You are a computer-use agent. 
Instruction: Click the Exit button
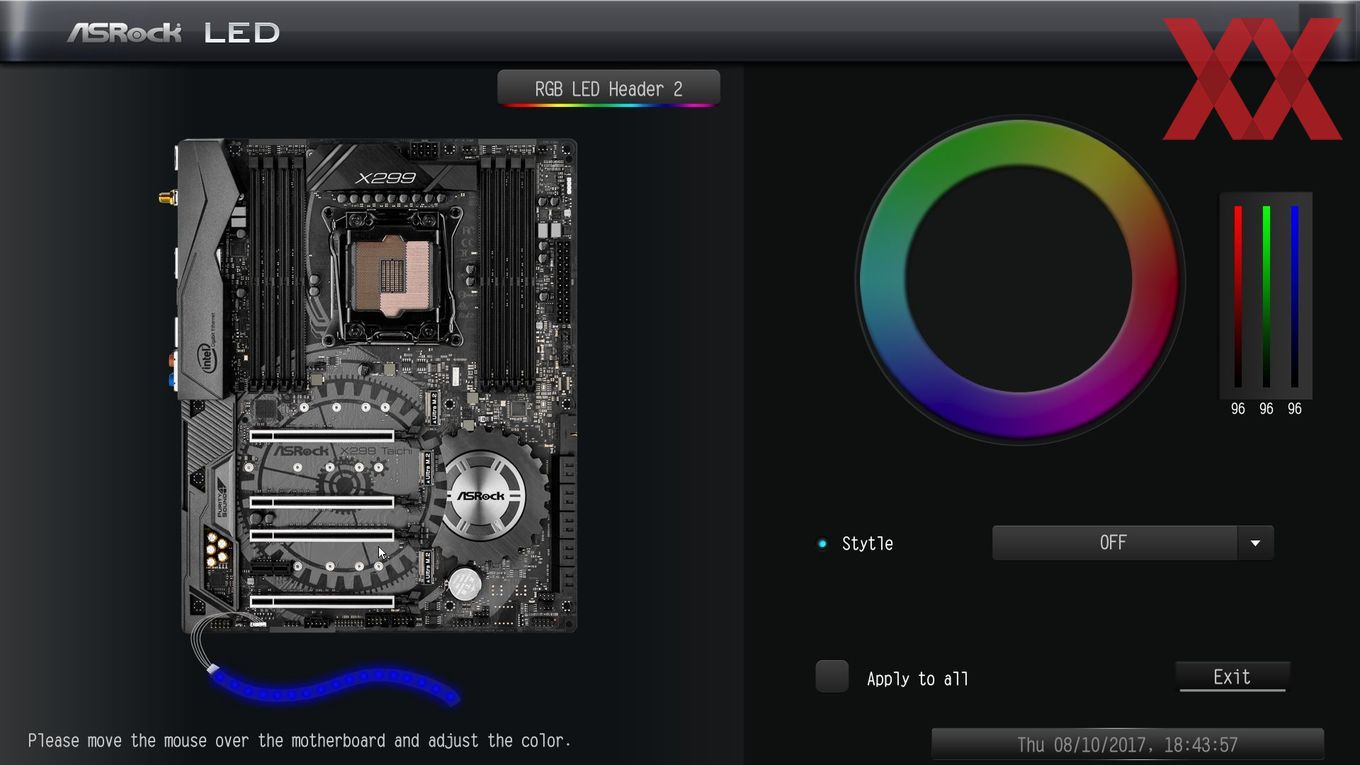(x=1232, y=677)
